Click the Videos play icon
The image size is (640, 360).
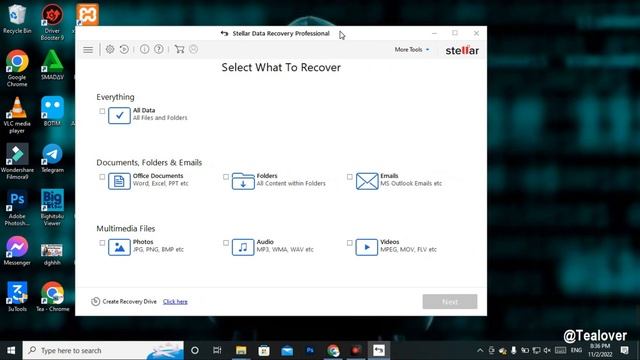[x=367, y=247]
